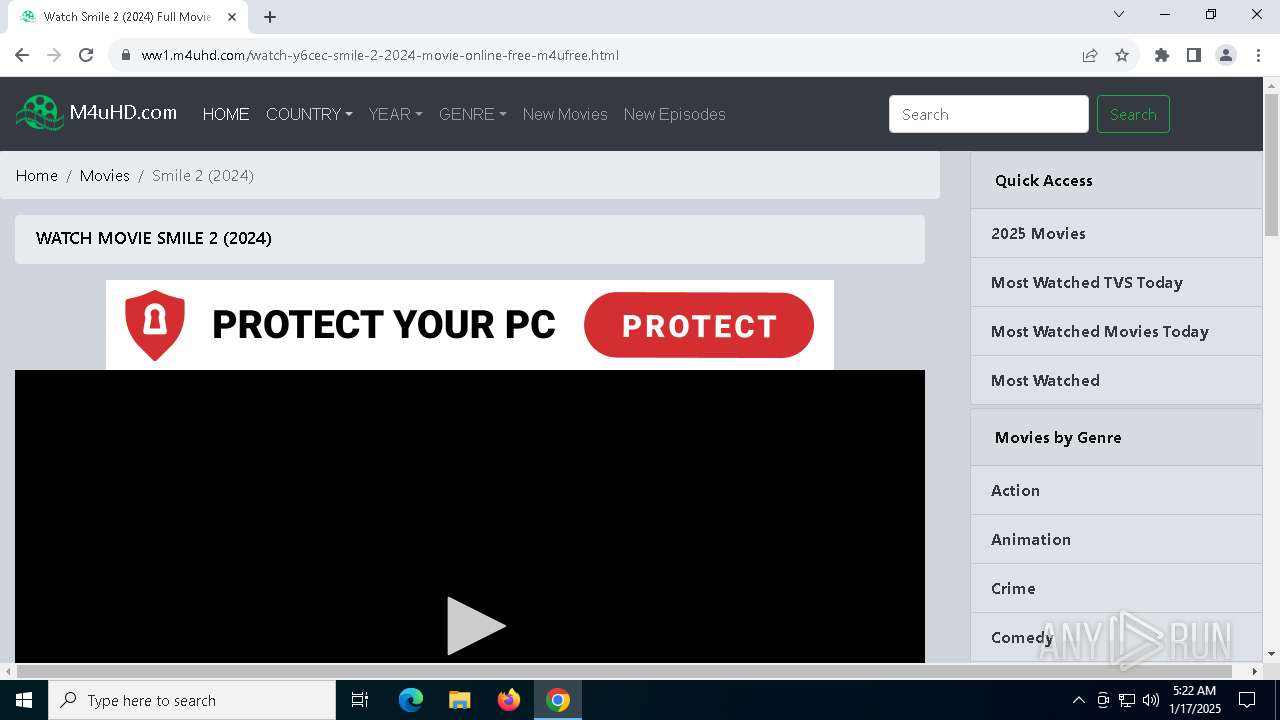Image resolution: width=1280 pixels, height=720 pixels.
Task: Click the browser address bar URL
Action: point(380,55)
